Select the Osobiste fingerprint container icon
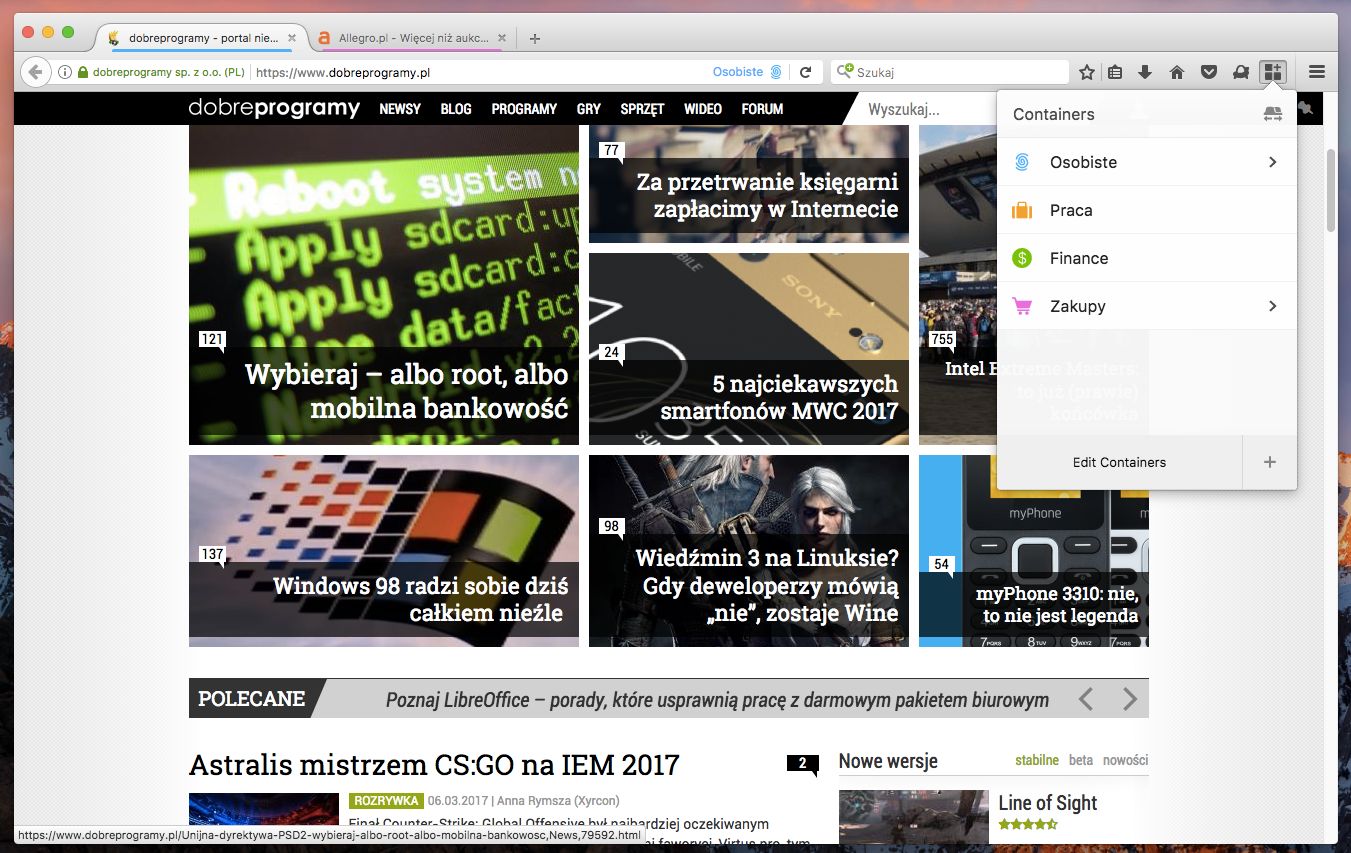Viewport: 1351px width, 853px height. tap(1022, 162)
